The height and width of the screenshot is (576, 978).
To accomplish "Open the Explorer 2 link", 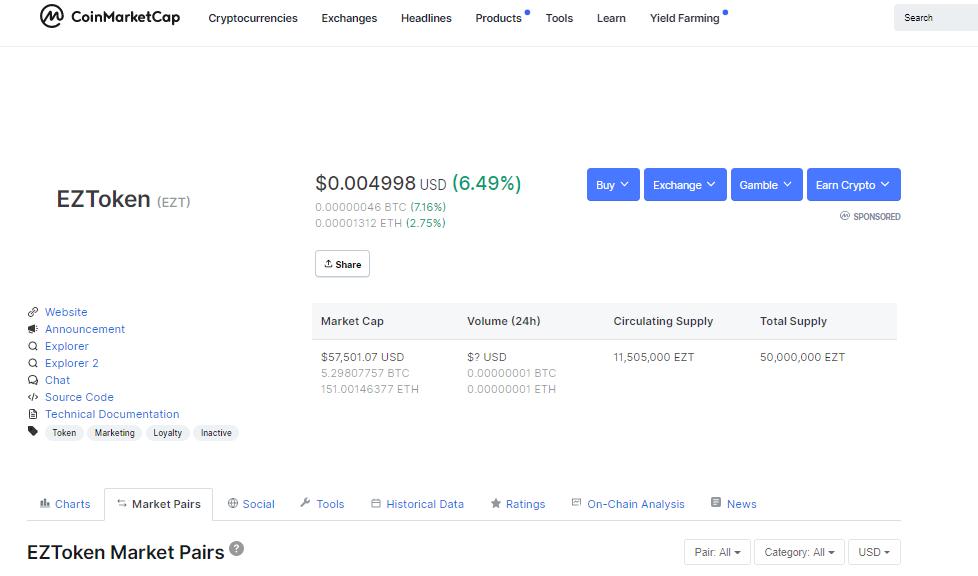I will (x=72, y=363).
